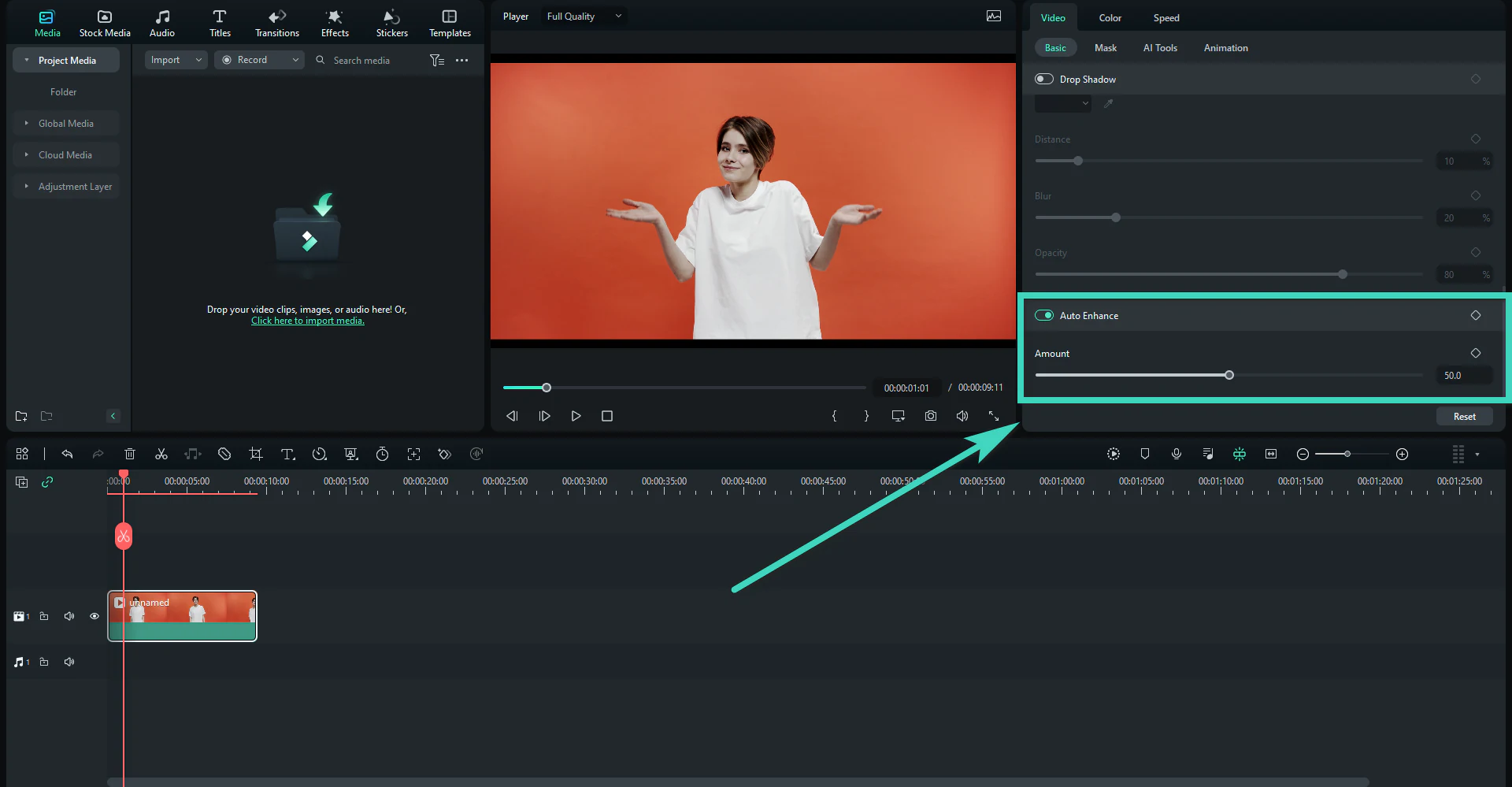Click the split scissors icon in timeline toolbar
1512x787 pixels.
[x=161, y=454]
